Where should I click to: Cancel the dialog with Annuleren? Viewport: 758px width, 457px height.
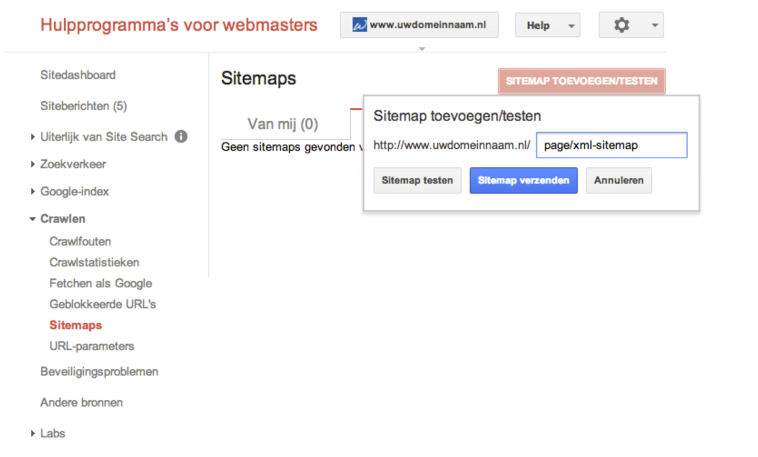[x=619, y=181]
